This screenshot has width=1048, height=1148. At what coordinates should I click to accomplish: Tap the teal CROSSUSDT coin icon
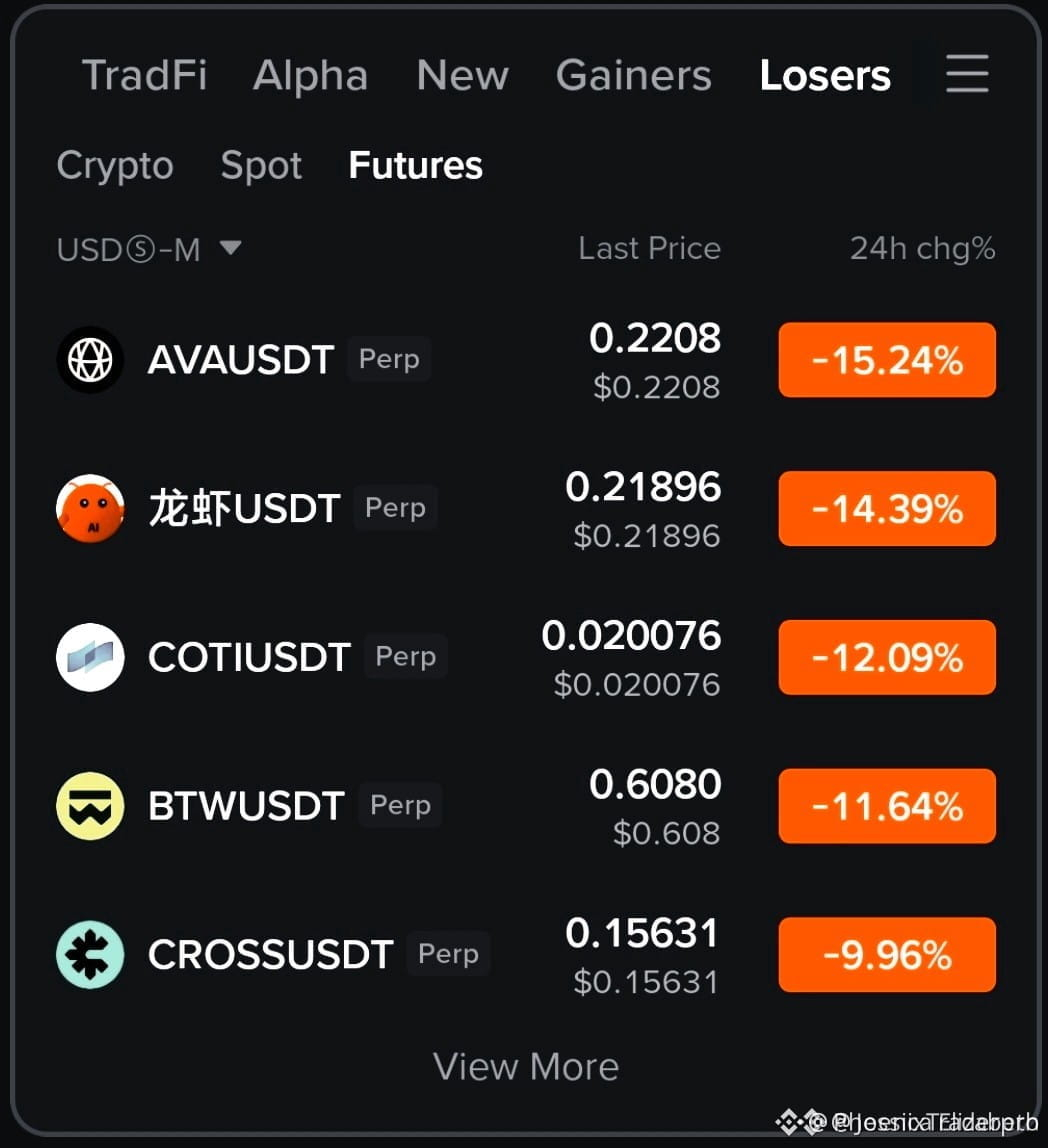[90, 954]
